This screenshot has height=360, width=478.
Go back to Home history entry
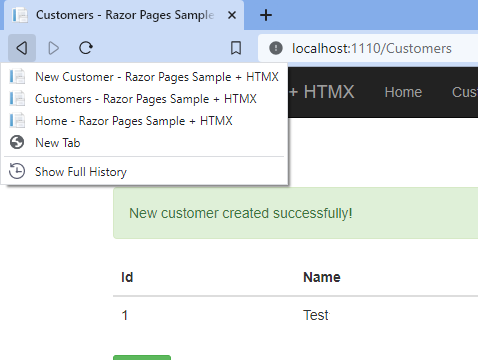(x=145, y=121)
